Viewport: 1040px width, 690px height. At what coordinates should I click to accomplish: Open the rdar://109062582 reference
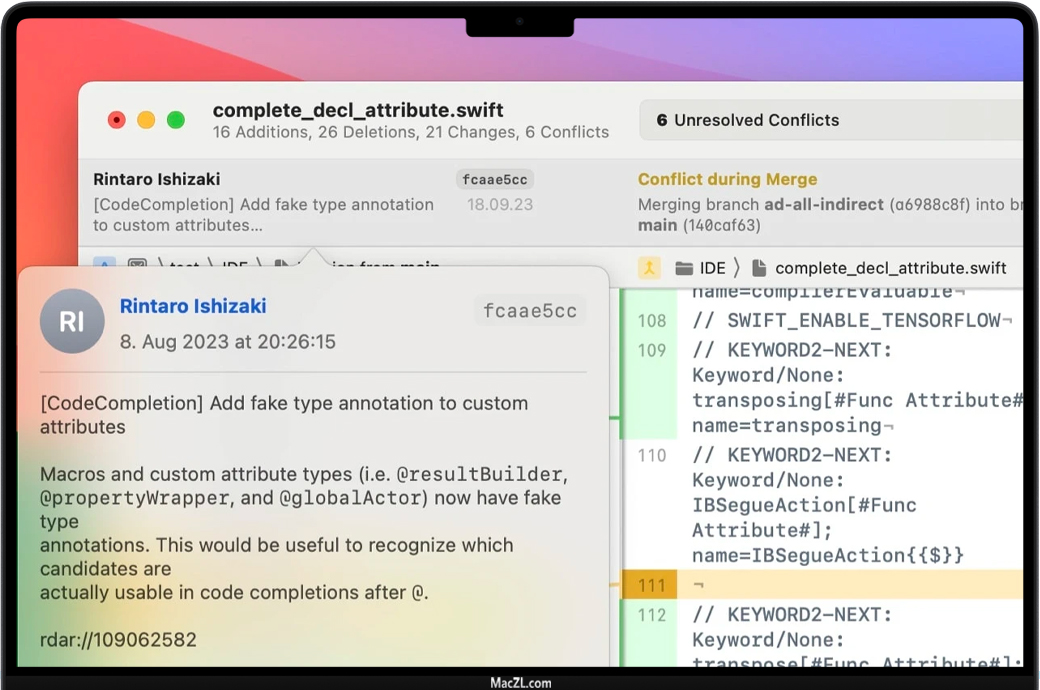click(x=118, y=640)
